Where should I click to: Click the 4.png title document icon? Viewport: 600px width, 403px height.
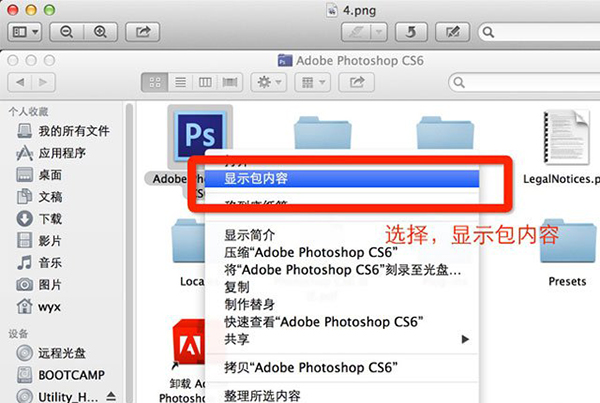point(332,10)
